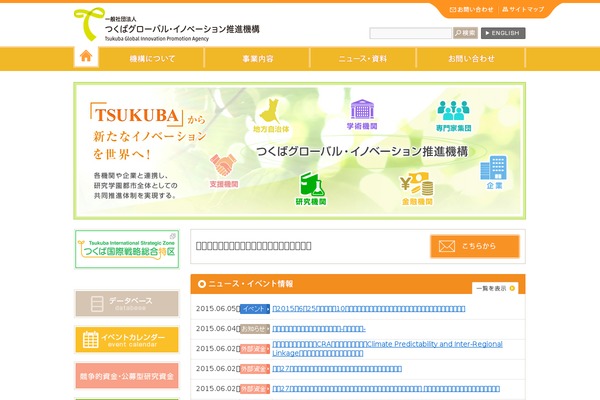Open the ニュース・資料 menu item
This screenshot has width=600, height=400.
point(363,59)
